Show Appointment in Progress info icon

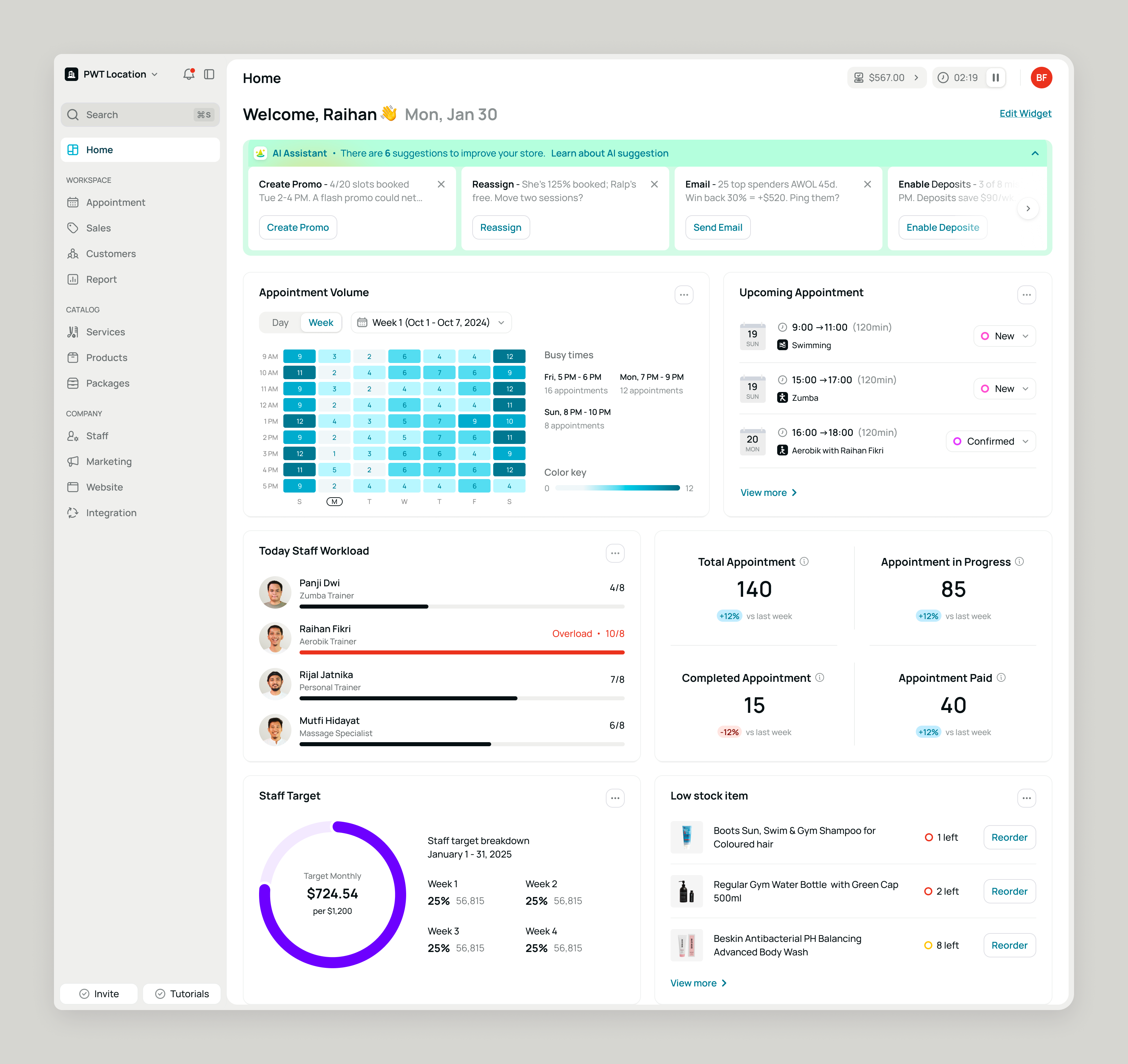1019,562
